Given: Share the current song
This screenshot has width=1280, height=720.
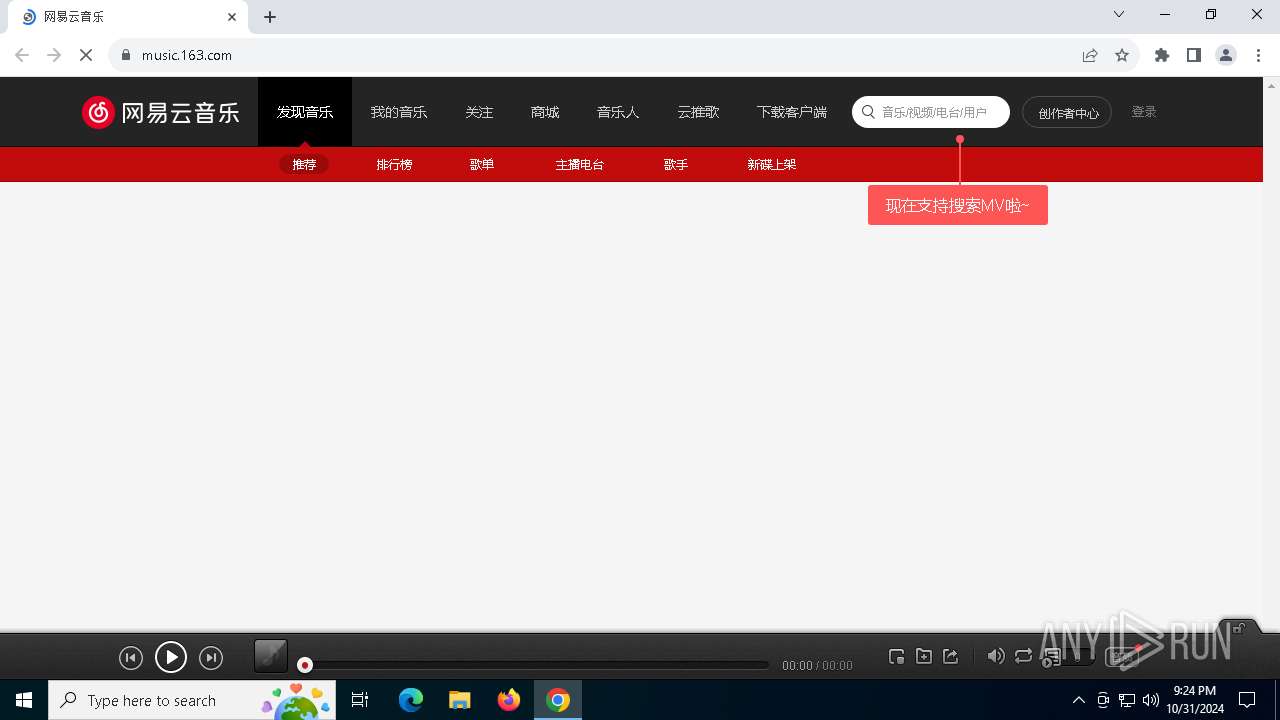Looking at the screenshot, I should point(951,657).
